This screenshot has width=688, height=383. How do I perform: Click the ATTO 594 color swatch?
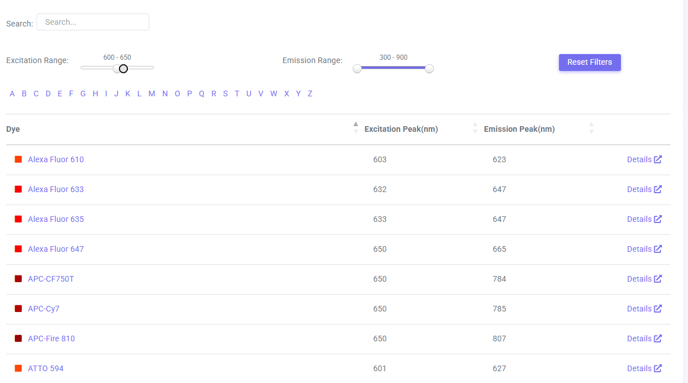(18, 368)
